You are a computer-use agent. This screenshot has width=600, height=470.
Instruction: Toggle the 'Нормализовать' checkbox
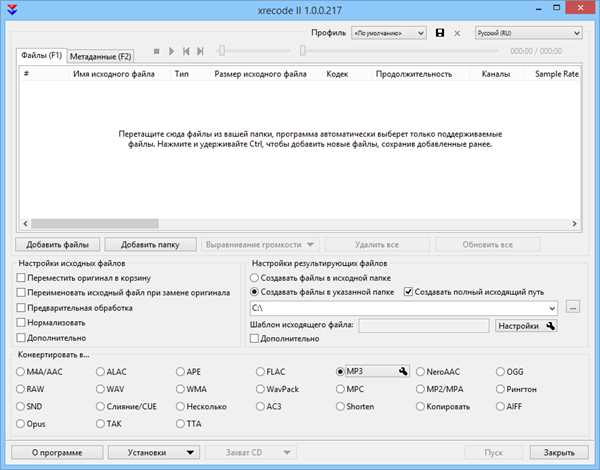tap(22, 322)
